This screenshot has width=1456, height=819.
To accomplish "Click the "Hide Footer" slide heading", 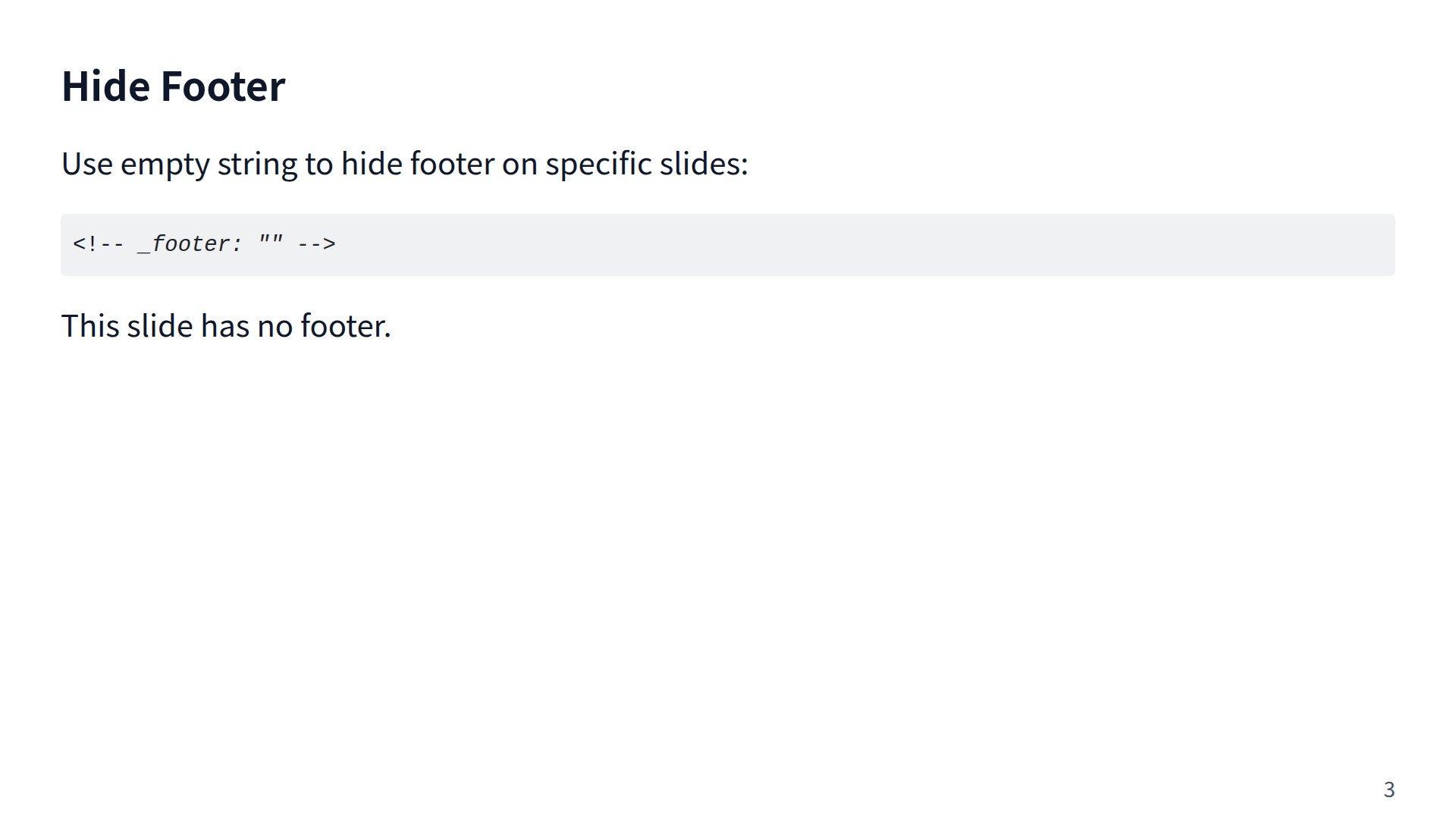I will [173, 86].
